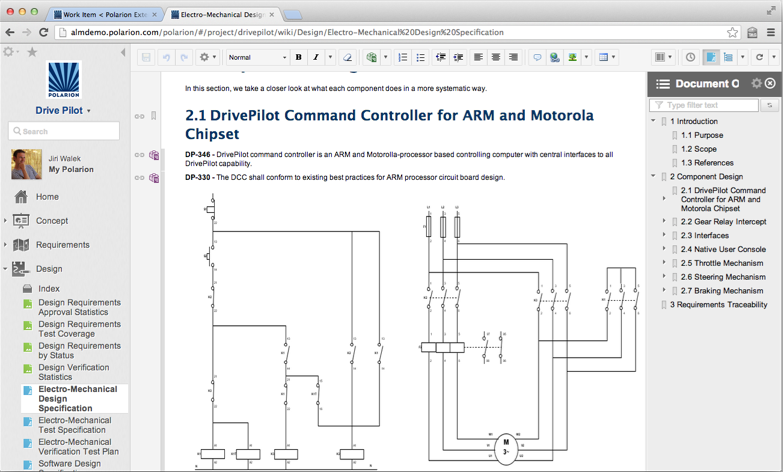Click the increase indent icon
Image resolution: width=783 pixels, height=472 pixels.
pos(458,57)
